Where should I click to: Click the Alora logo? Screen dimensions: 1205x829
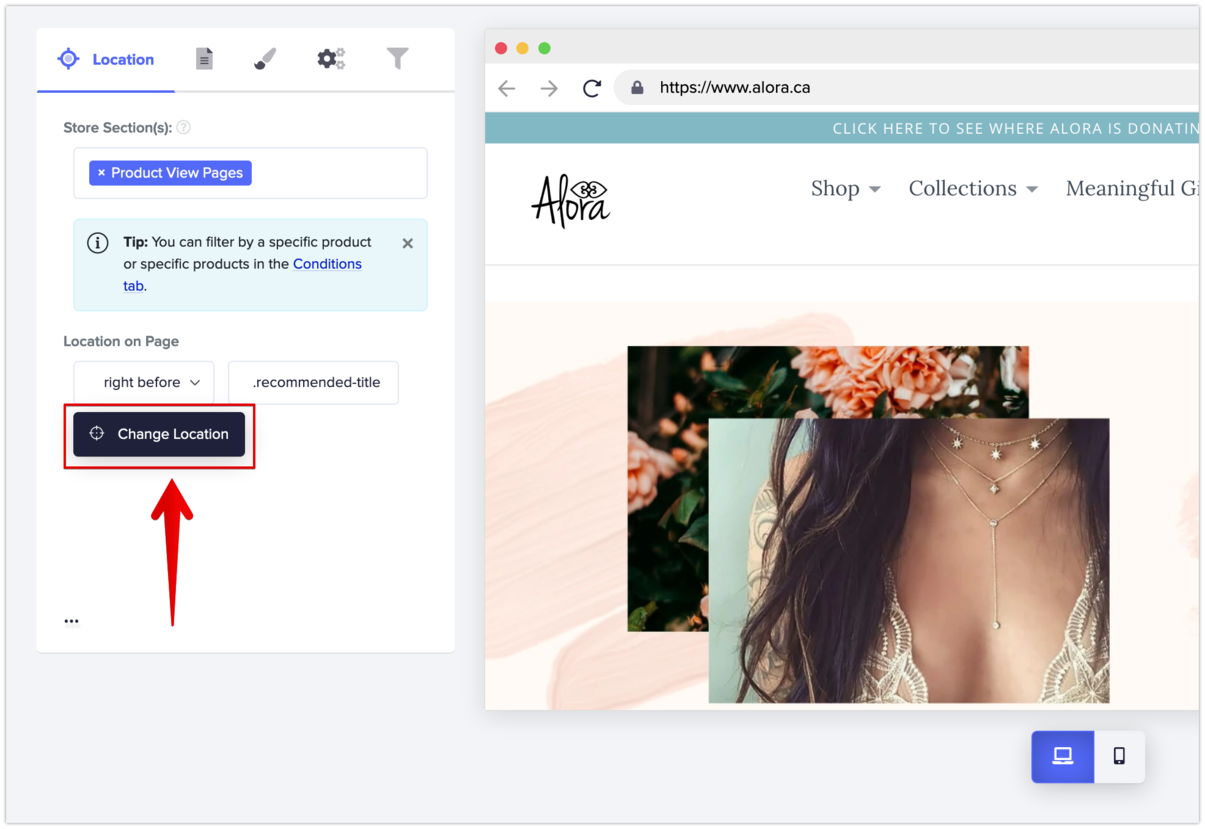[x=570, y=200]
